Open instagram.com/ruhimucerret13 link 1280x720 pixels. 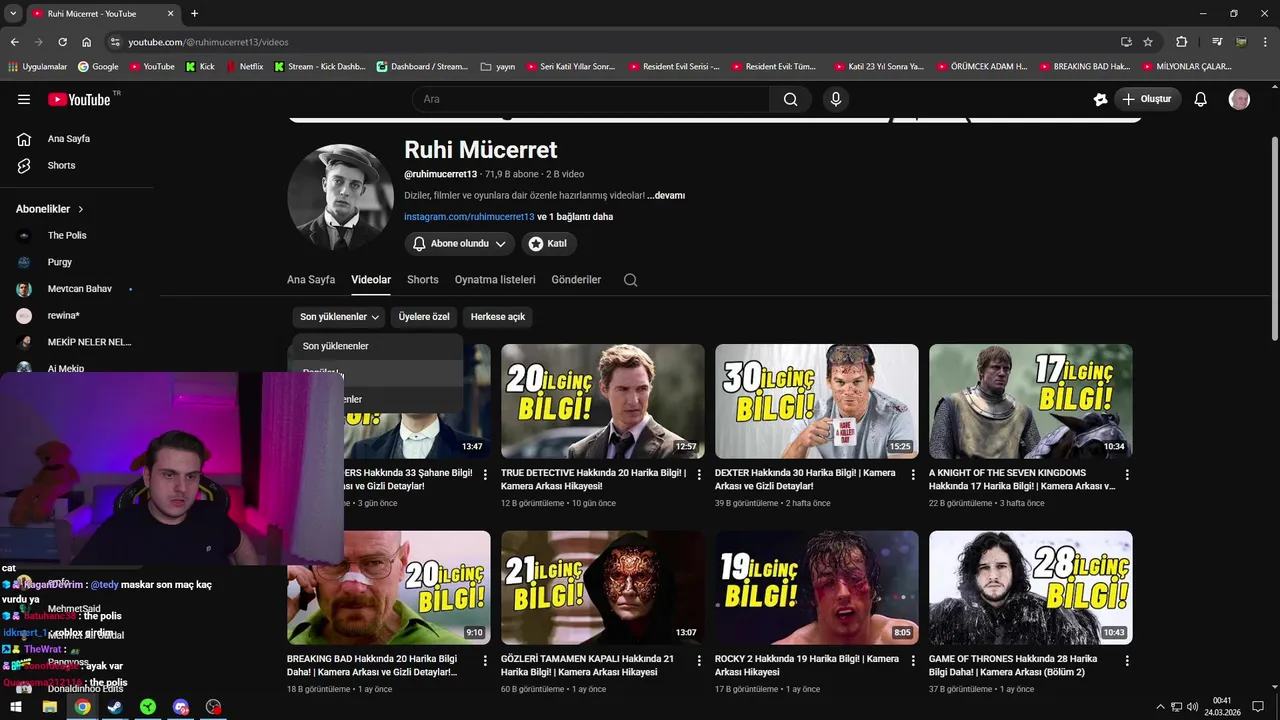tap(469, 217)
